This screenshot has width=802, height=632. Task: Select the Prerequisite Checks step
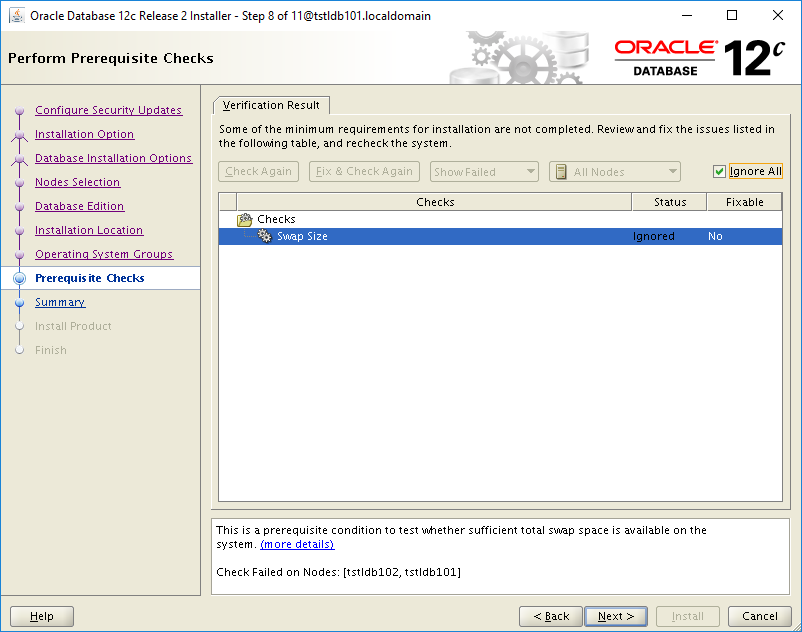(90, 278)
